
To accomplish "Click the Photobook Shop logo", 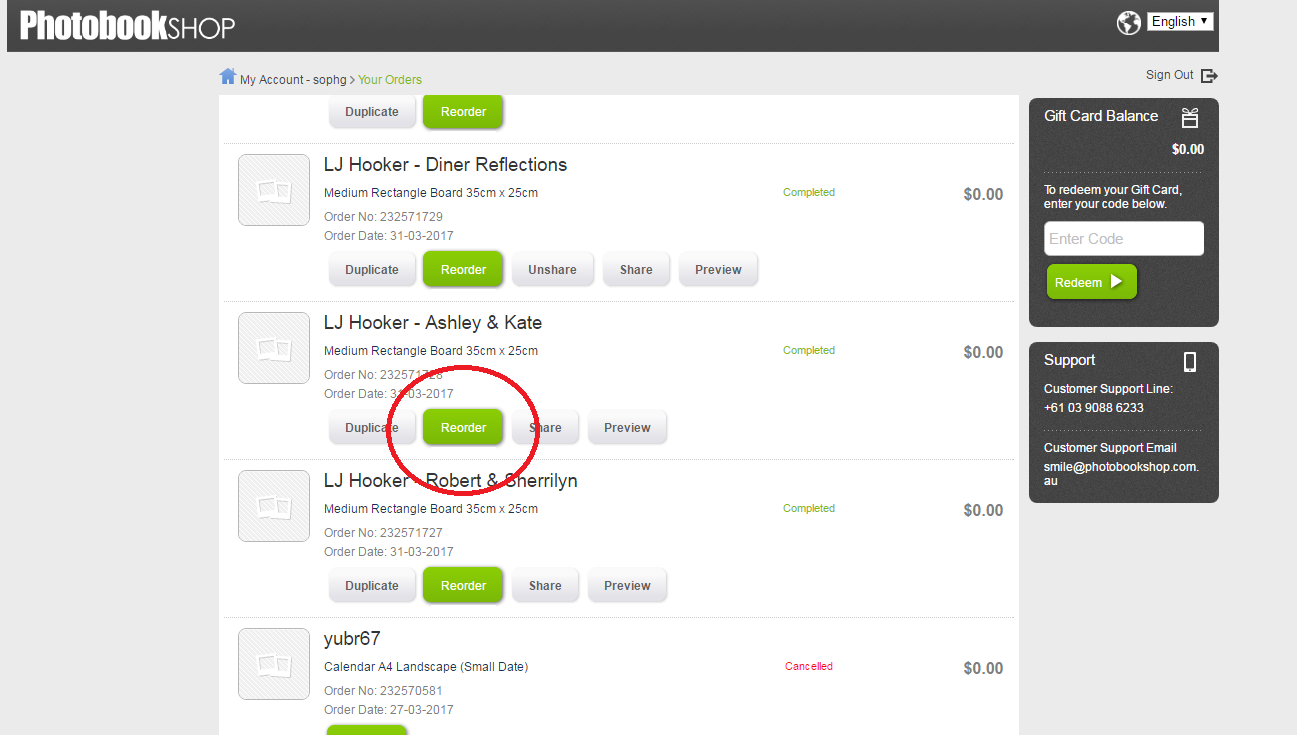I will tap(127, 25).
